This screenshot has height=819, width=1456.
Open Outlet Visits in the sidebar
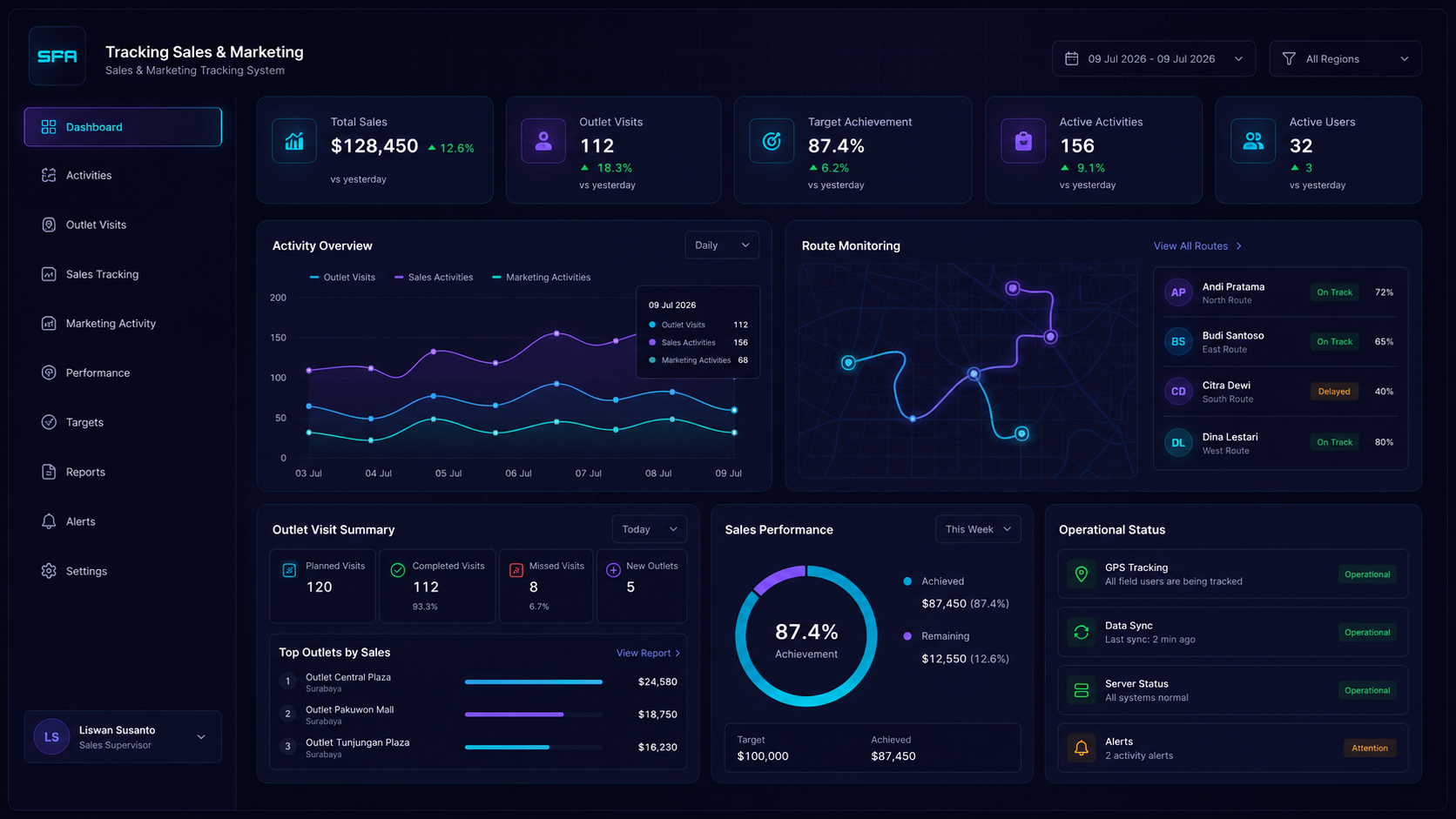tap(123, 225)
